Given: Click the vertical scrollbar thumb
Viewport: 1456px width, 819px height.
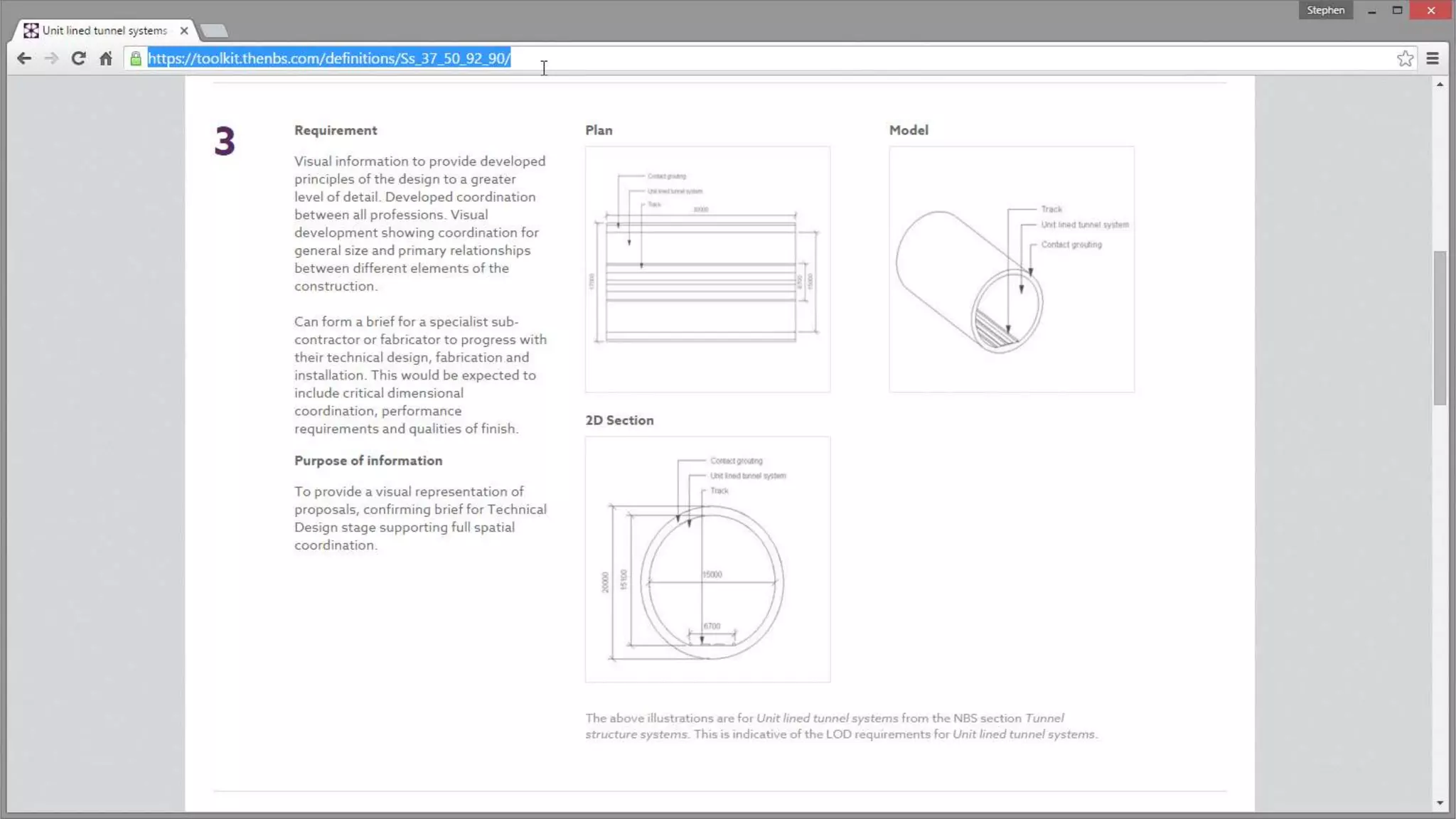Looking at the screenshot, I should point(1440,327).
